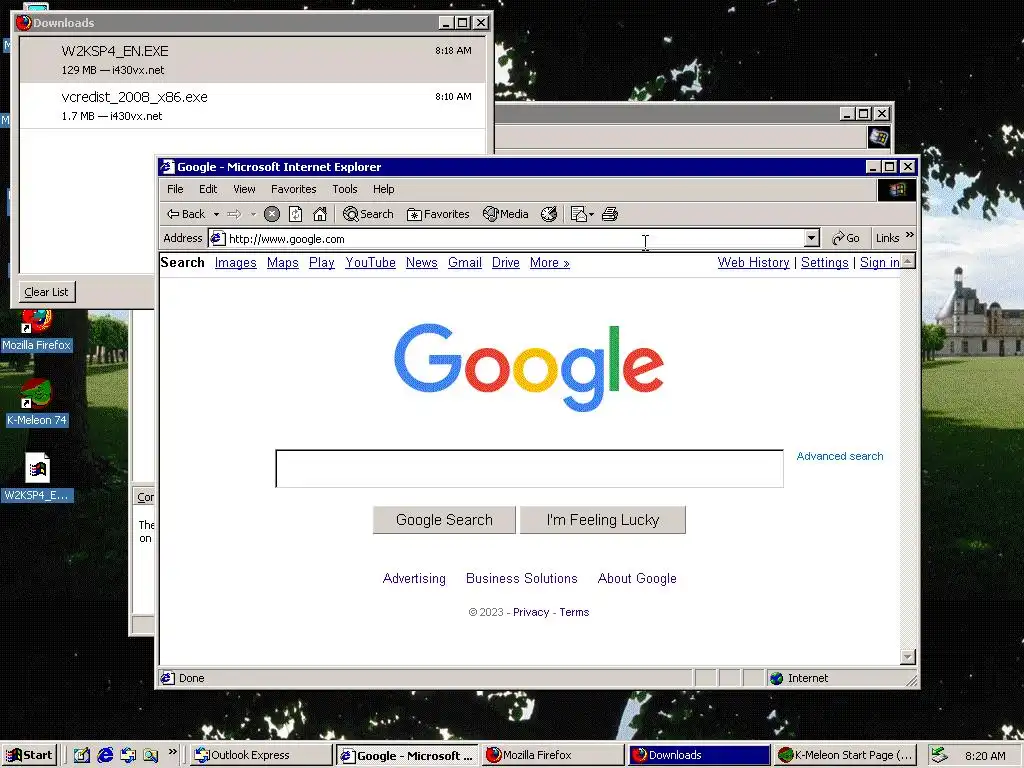This screenshot has height=768, width=1024.
Task: Open the Back button history dropdown arrow
Action: 216,214
